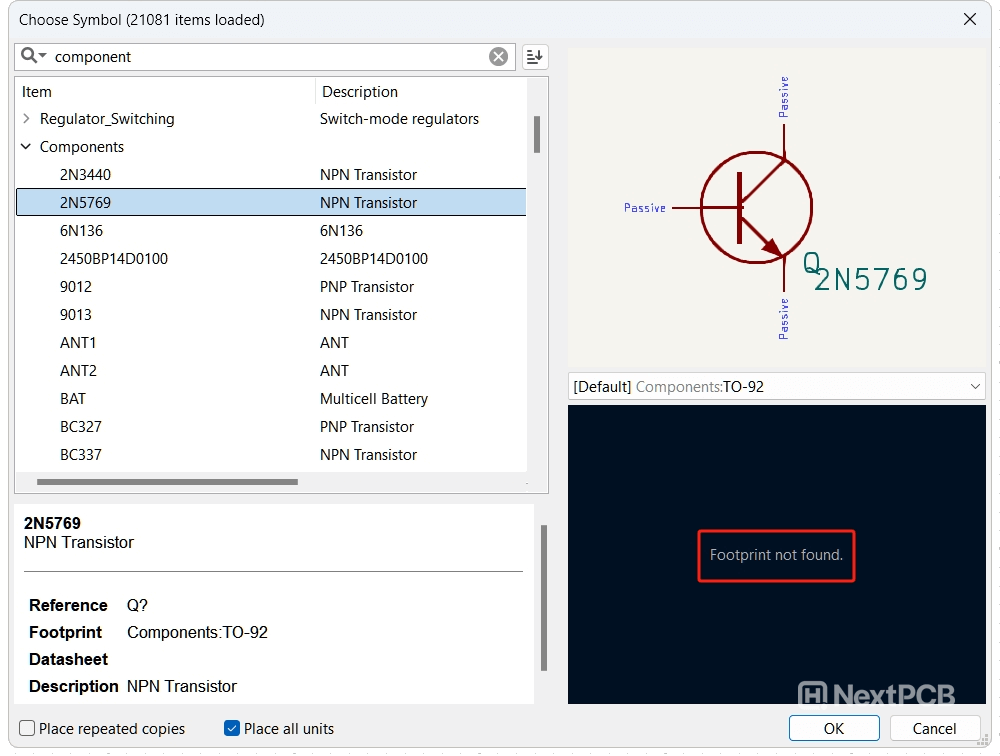The height and width of the screenshot is (756, 1000).
Task: Enable Place repeated copies checkbox
Action: coord(28,729)
